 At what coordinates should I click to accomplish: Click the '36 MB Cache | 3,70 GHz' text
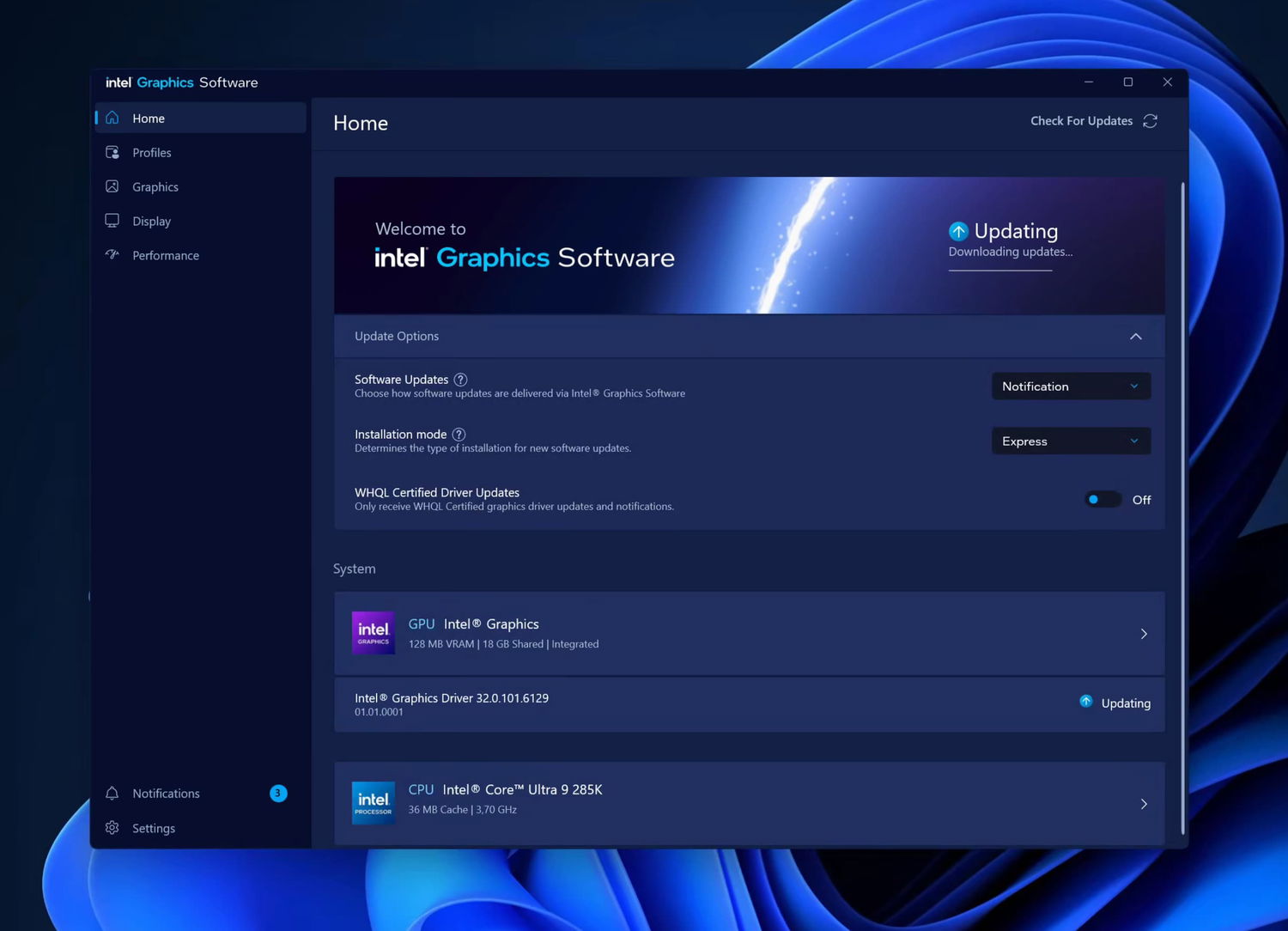pos(463,810)
